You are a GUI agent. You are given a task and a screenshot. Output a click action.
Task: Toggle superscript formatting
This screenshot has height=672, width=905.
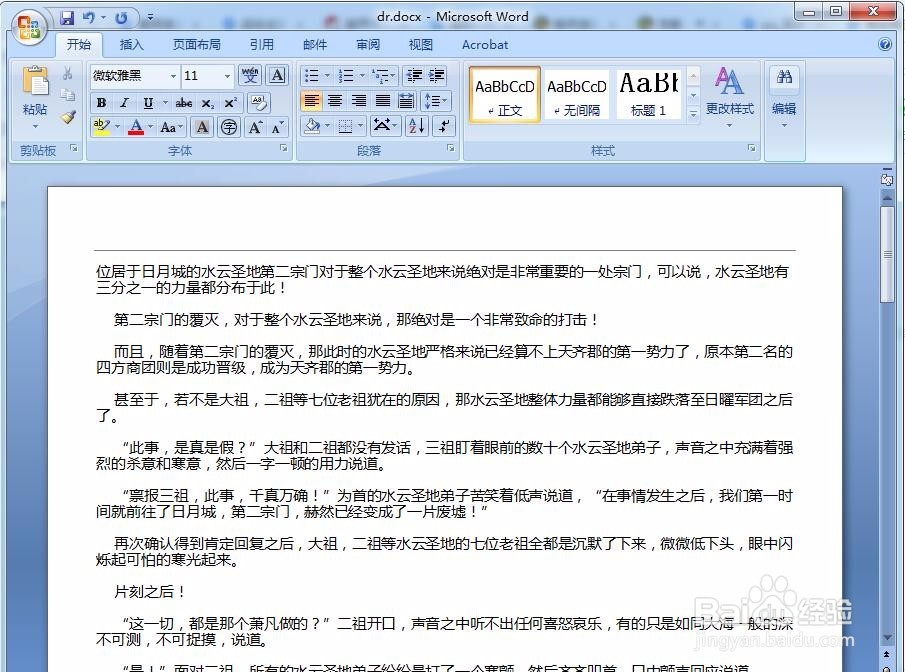click(x=230, y=103)
